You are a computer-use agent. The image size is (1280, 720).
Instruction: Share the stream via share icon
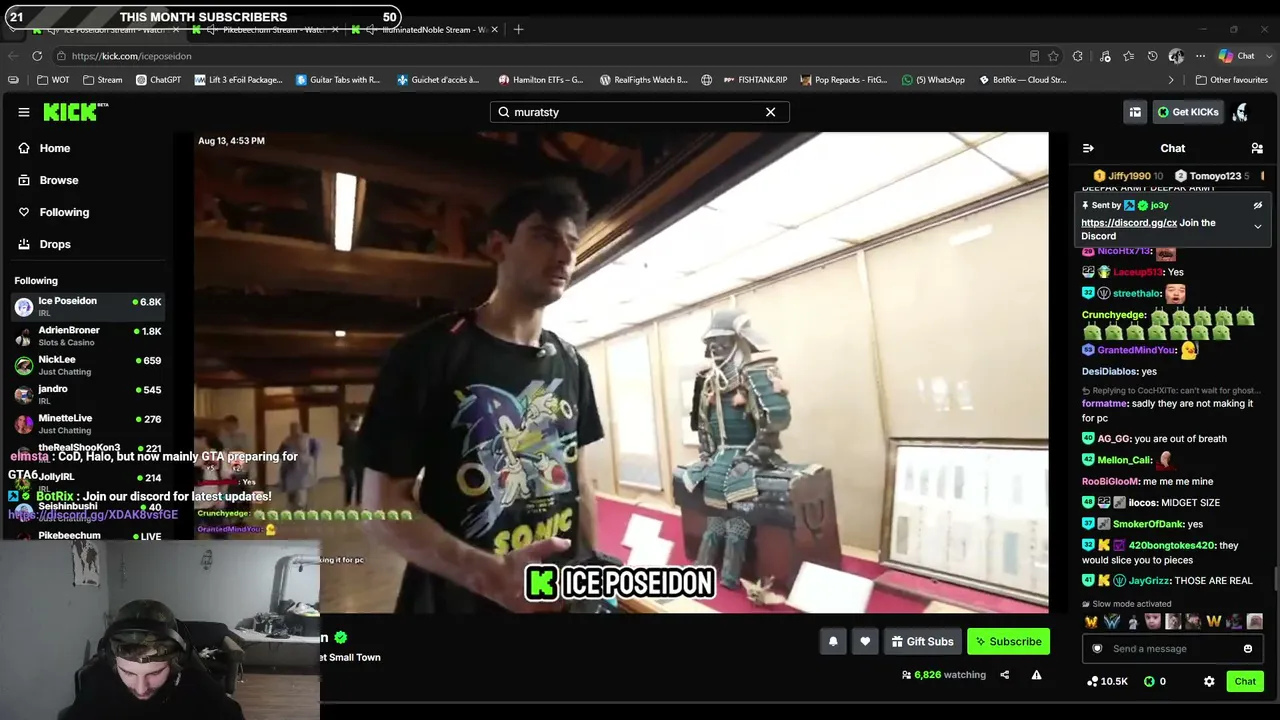tap(1004, 675)
